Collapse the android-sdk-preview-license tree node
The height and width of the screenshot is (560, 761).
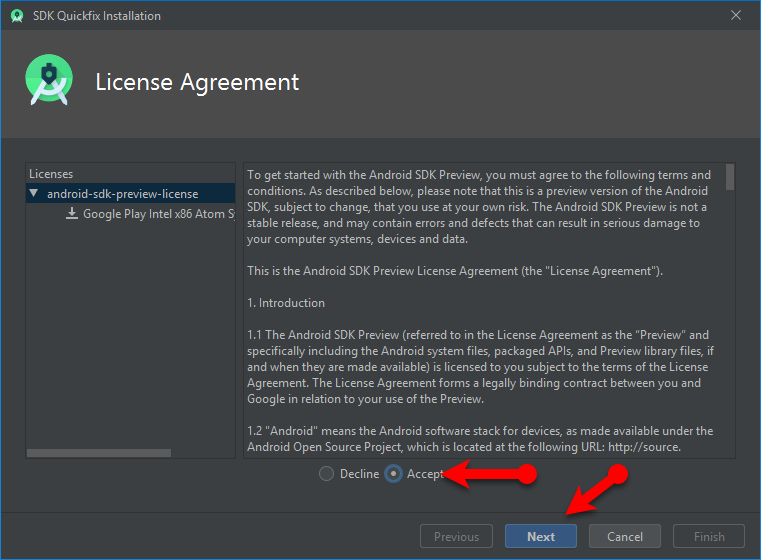(35, 194)
